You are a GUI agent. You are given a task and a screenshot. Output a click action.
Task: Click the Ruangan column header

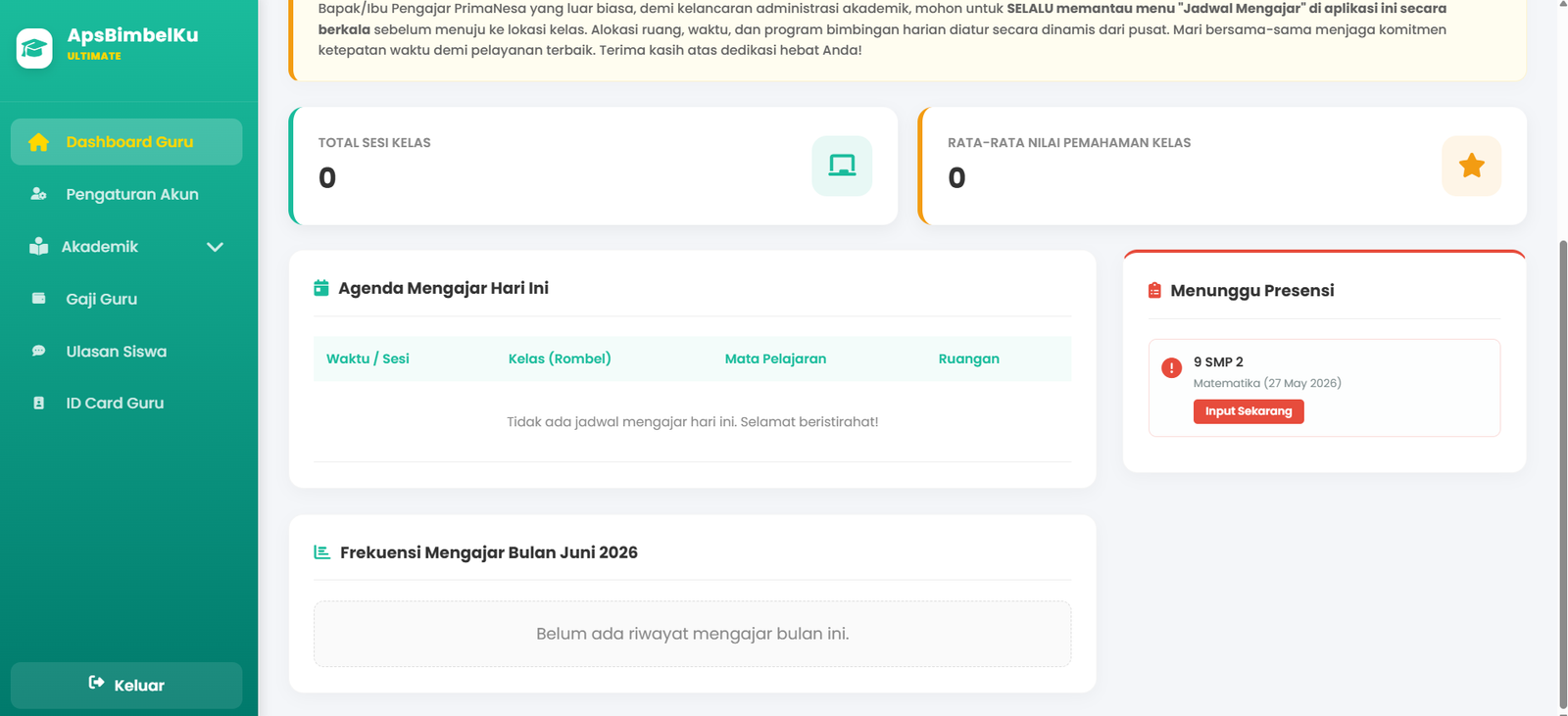pyautogui.click(x=969, y=358)
